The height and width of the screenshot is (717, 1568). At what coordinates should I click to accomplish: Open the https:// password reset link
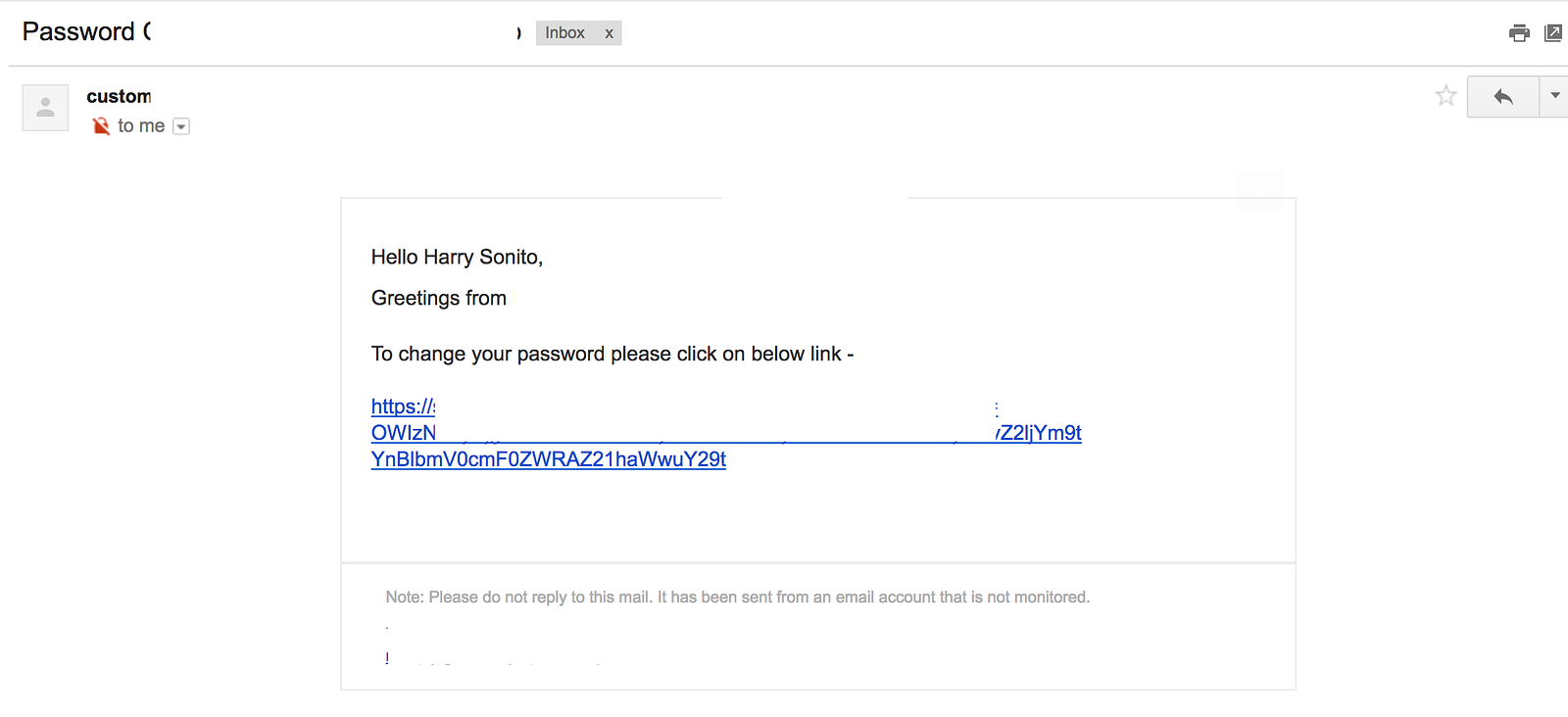[x=403, y=406]
